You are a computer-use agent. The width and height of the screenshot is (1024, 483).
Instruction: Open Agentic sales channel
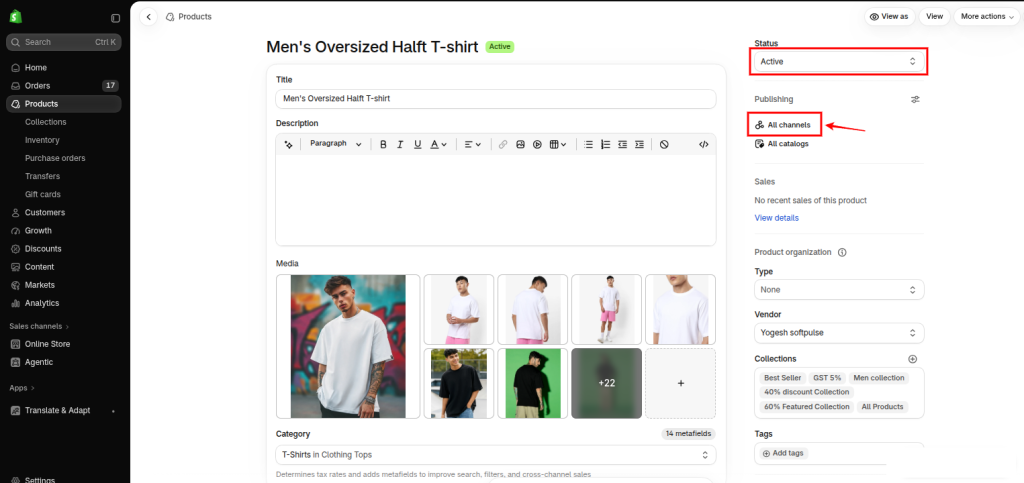63,362
